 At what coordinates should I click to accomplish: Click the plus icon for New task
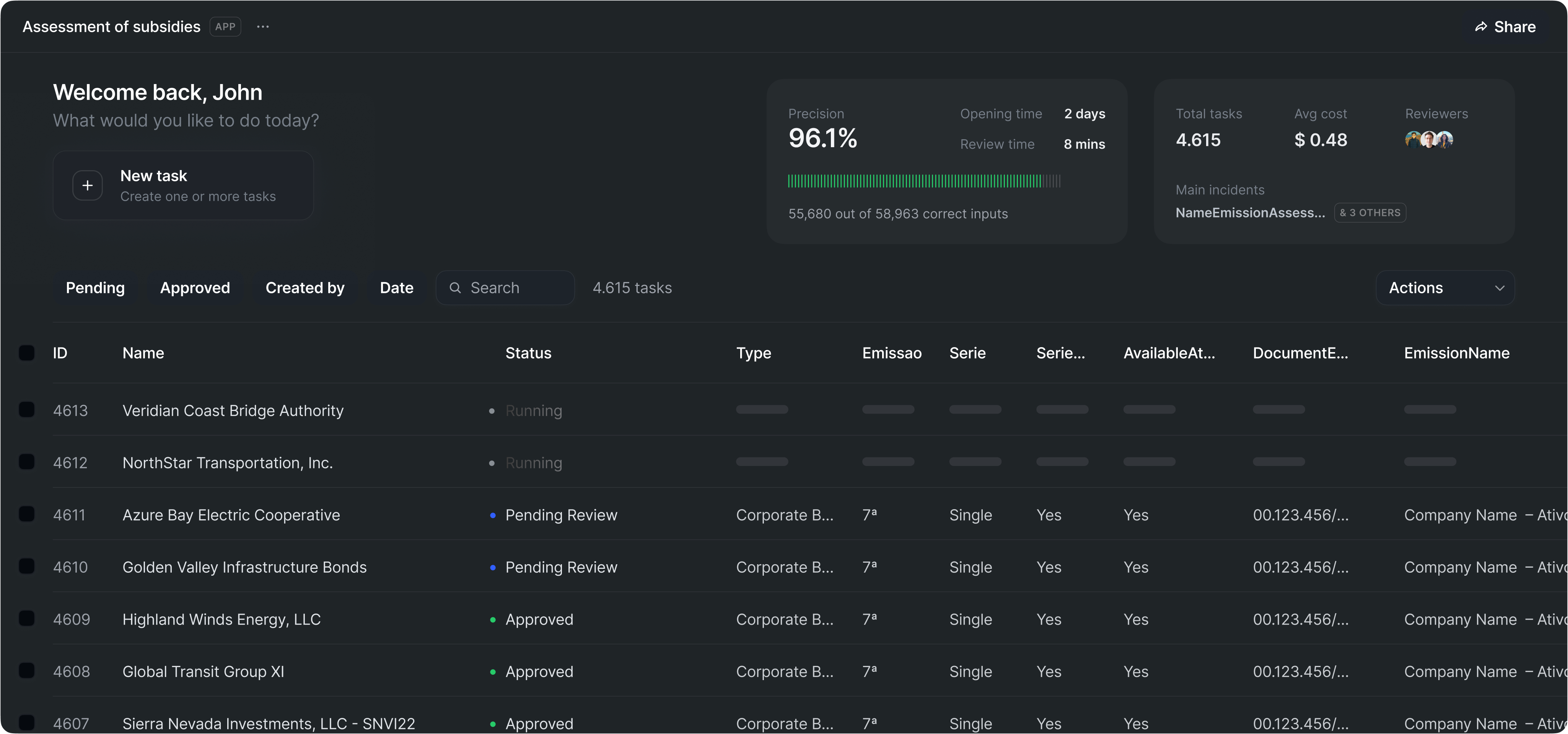click(x=88, y=185)
